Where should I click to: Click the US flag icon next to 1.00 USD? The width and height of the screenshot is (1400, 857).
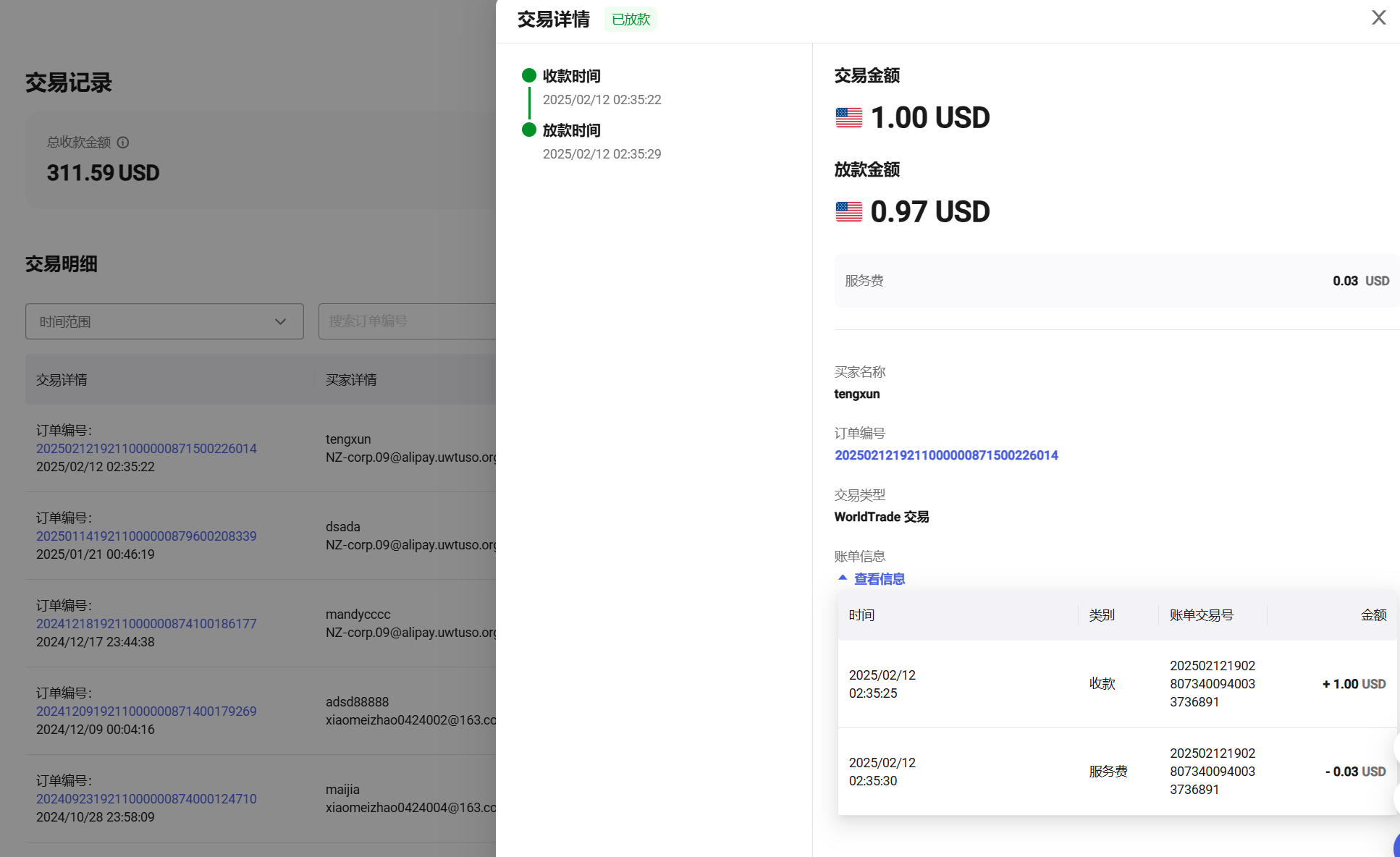tap(848, 117)
